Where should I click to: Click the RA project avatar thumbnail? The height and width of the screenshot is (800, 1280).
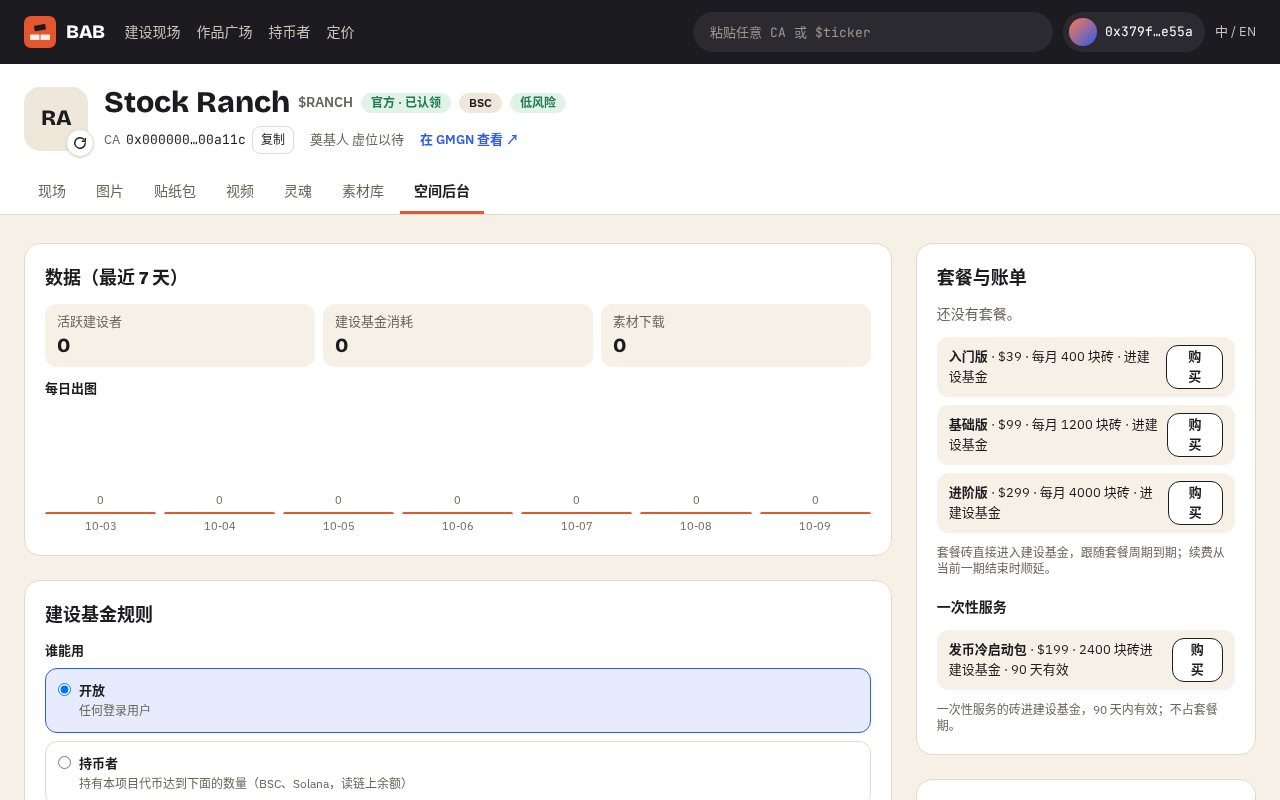56,119
